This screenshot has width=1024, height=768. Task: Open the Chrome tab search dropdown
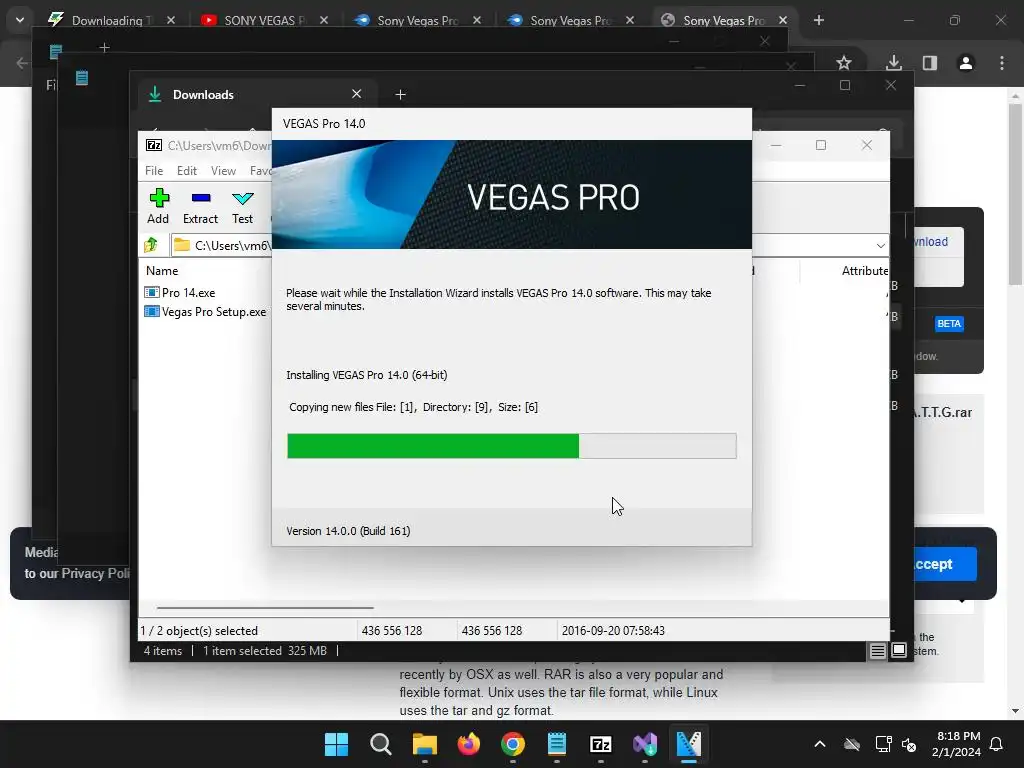[x=20, y=20]
